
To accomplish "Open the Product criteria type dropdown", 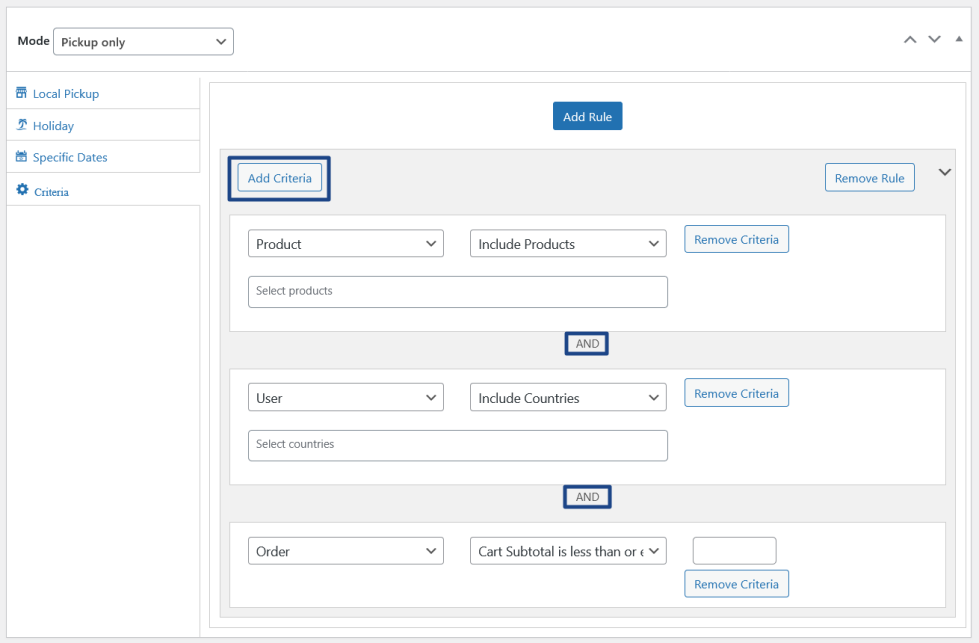I will click(346, 244).
